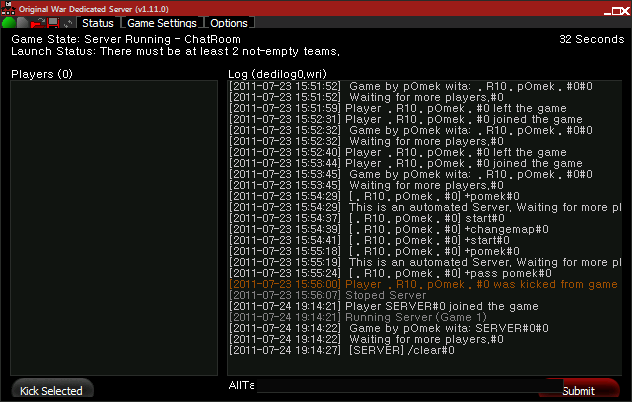Click the green start server circle icon
This screenshot has height=402, width=632.
click(x=8, y=23)
